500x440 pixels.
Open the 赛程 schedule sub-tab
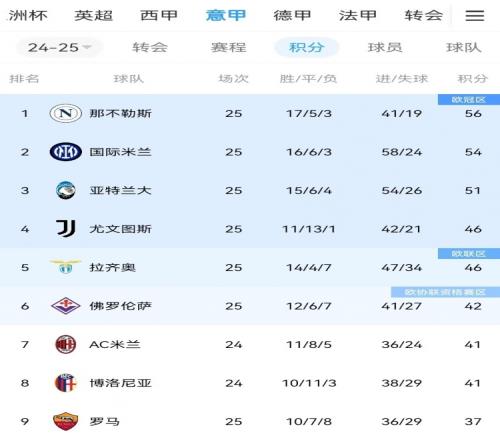click(x=229, y=47)
